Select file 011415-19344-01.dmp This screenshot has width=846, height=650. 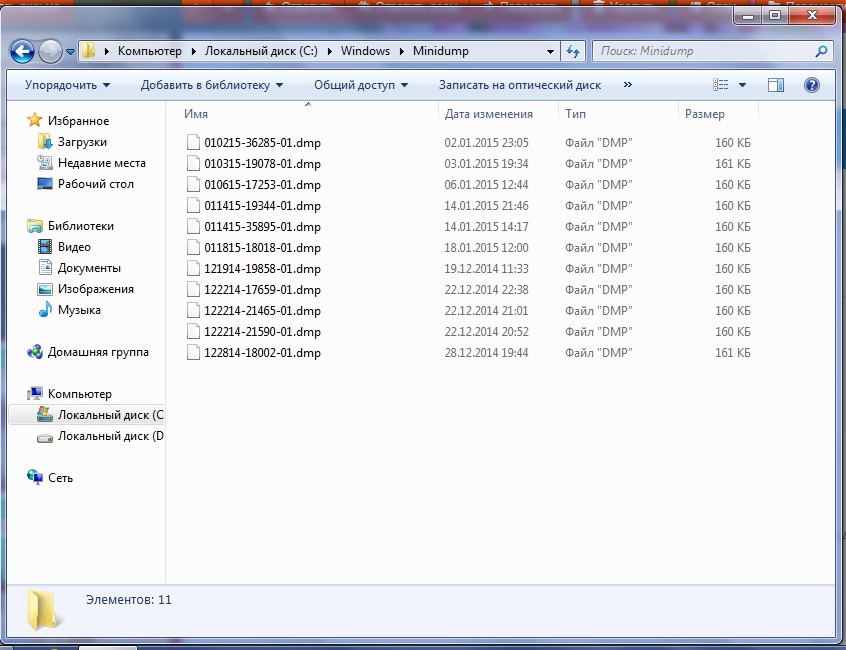tap(262, 206)
